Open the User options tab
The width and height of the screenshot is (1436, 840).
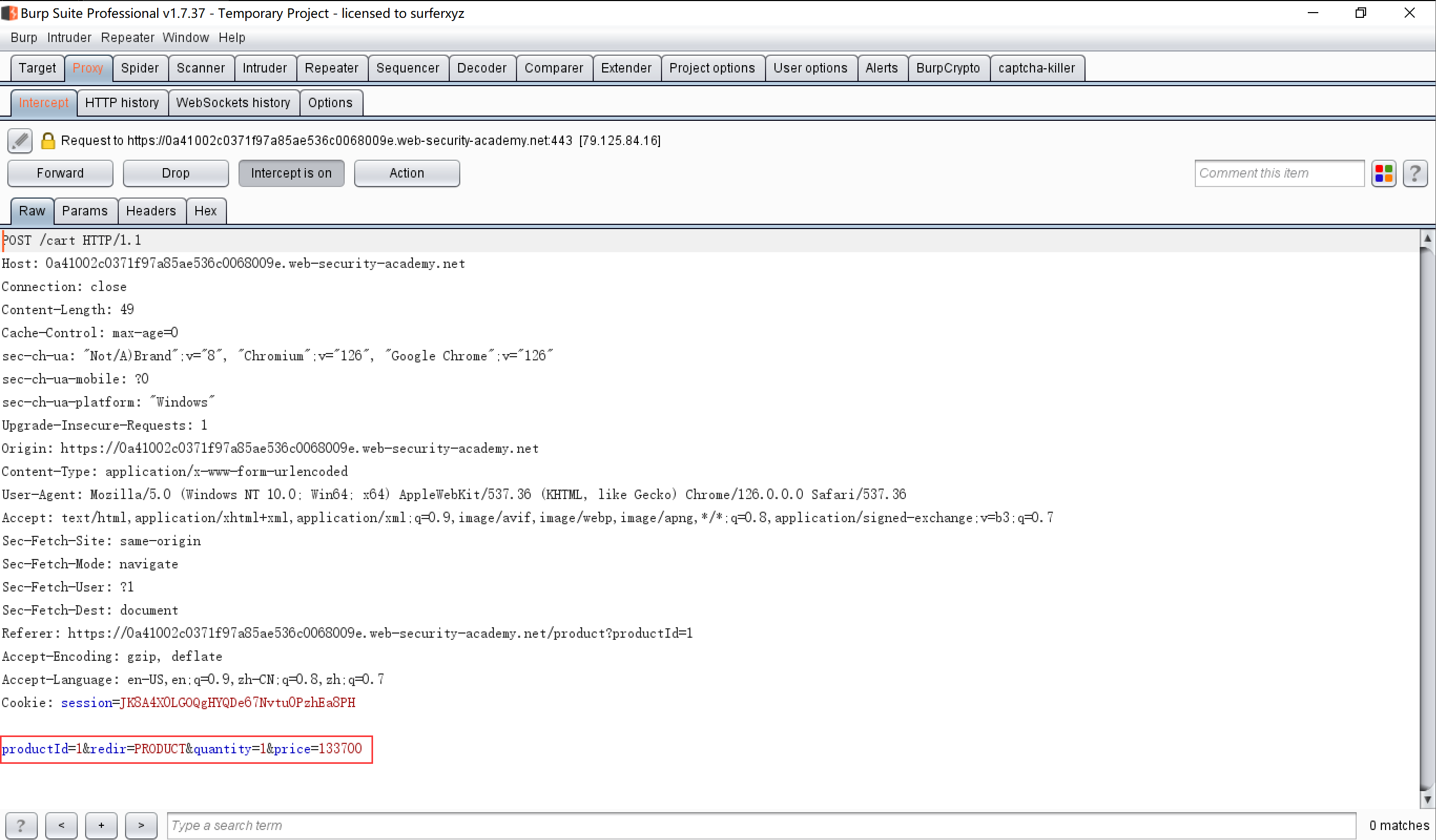pos(811,68)
